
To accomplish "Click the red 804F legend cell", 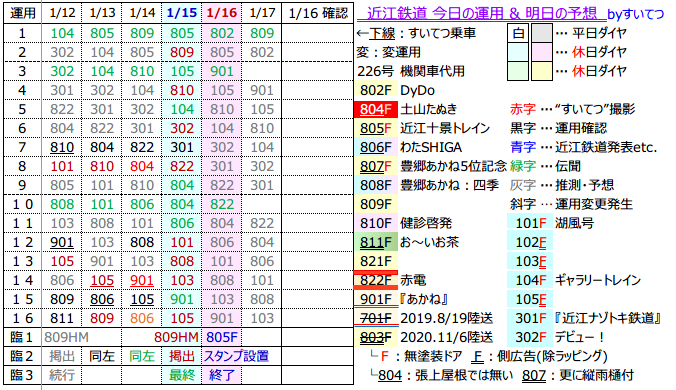I will (376, 109).
